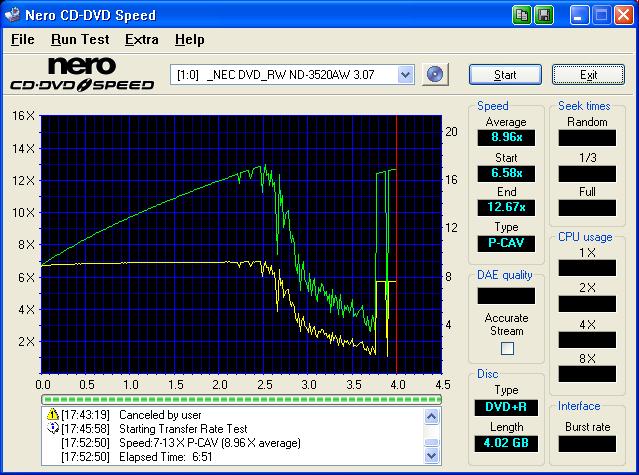Click the Nero app icon in title bar
Image resolution: width=639 pixels, height=475 pixels.
[x=12, y=15]
